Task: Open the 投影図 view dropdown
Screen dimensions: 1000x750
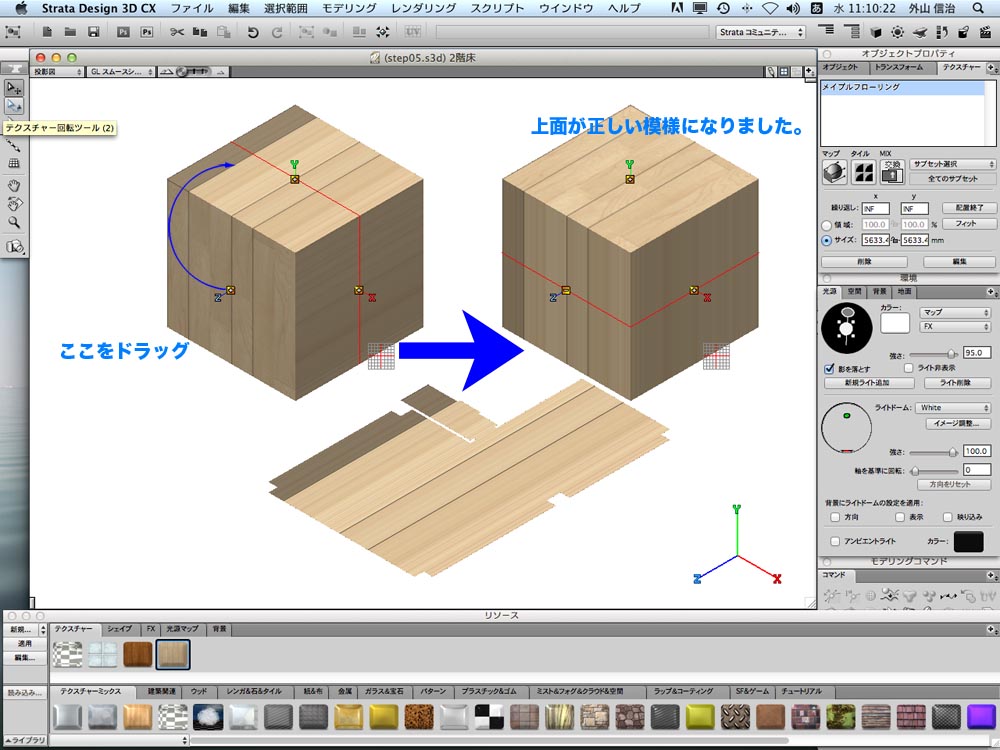Action: [57, 72]
